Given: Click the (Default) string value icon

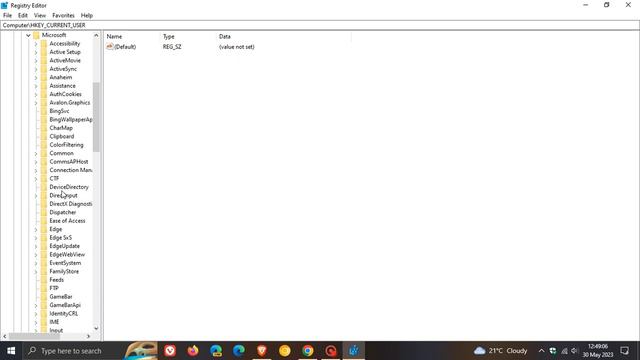Looking at the screenshot, I should (109, 47).
